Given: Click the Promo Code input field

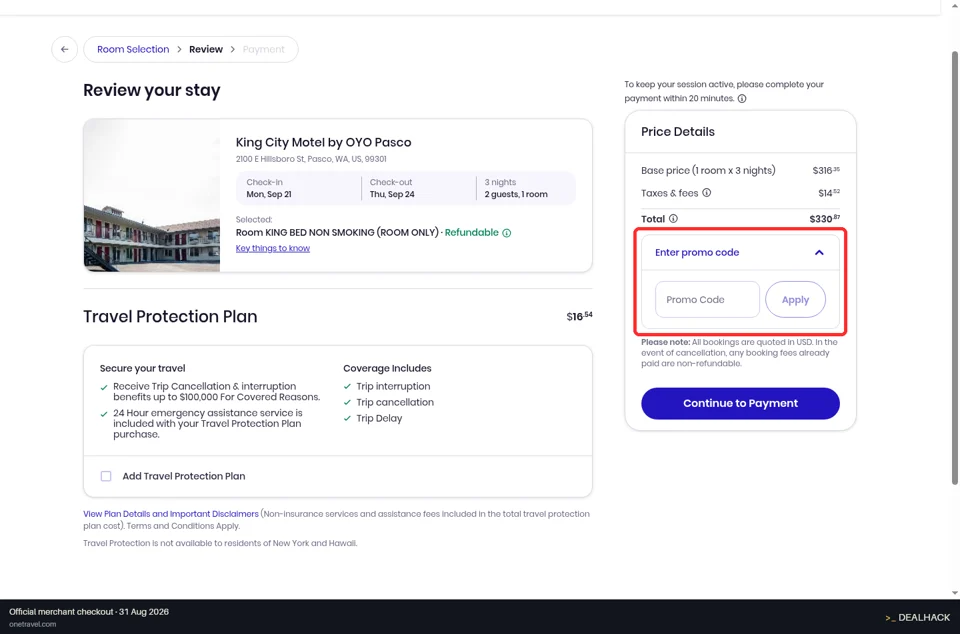Looking at the screenshot, I should 707,299.
